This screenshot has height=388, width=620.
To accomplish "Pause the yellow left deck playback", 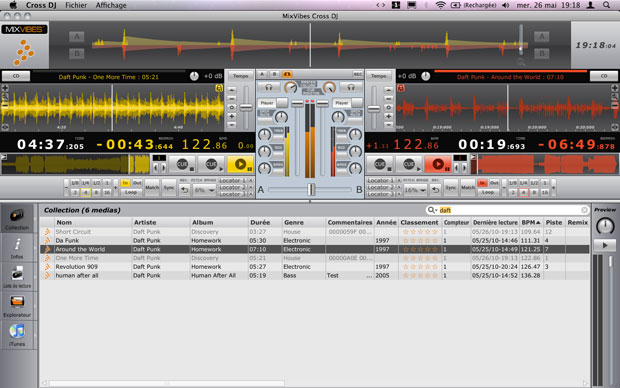I will tap(240, 165).
